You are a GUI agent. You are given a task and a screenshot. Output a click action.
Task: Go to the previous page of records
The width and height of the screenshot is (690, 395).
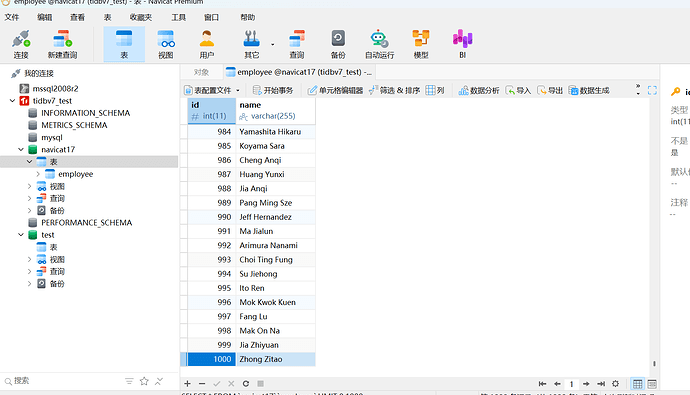coord(557,384)
